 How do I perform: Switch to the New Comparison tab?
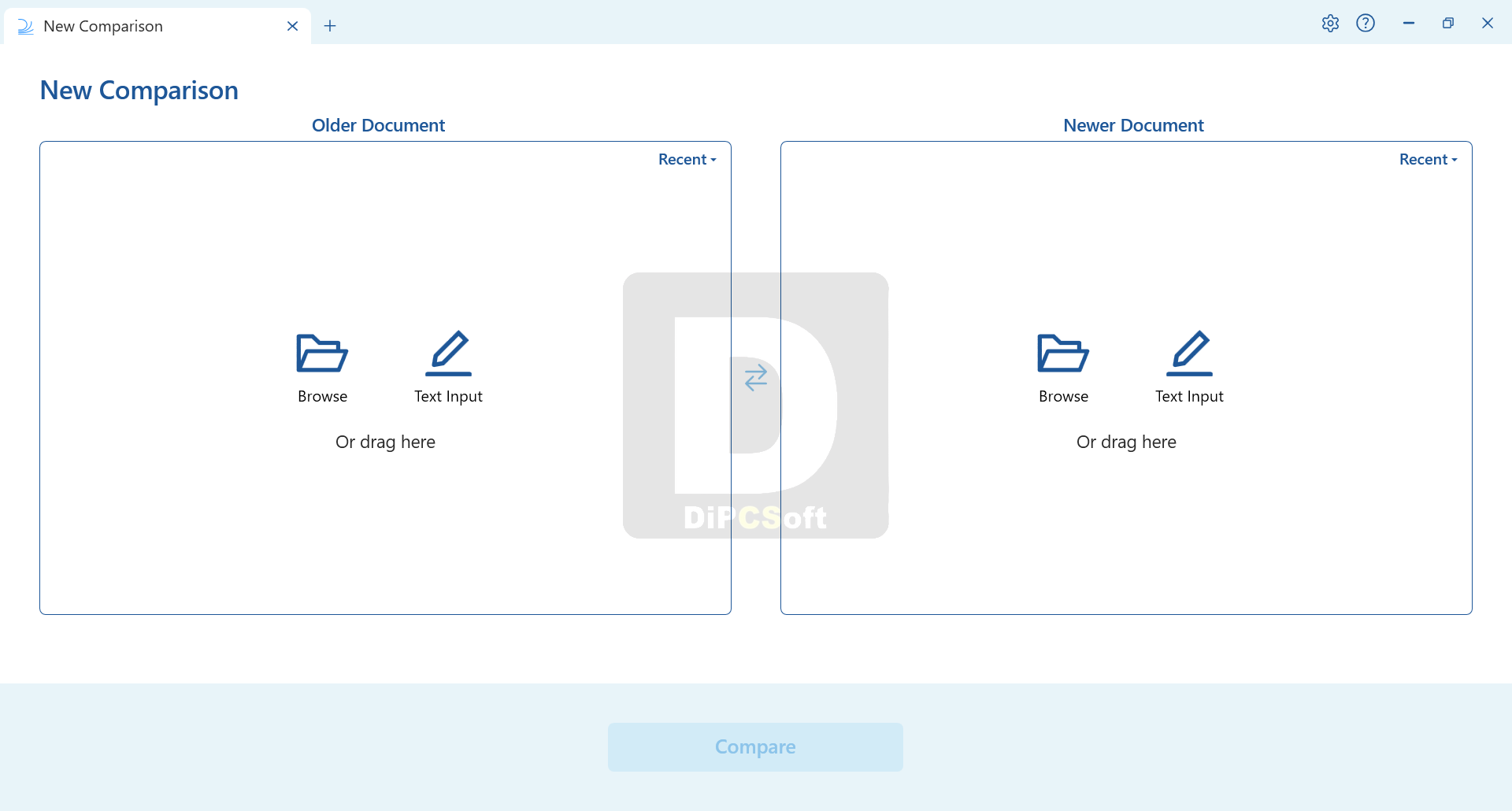click(157, 26)
